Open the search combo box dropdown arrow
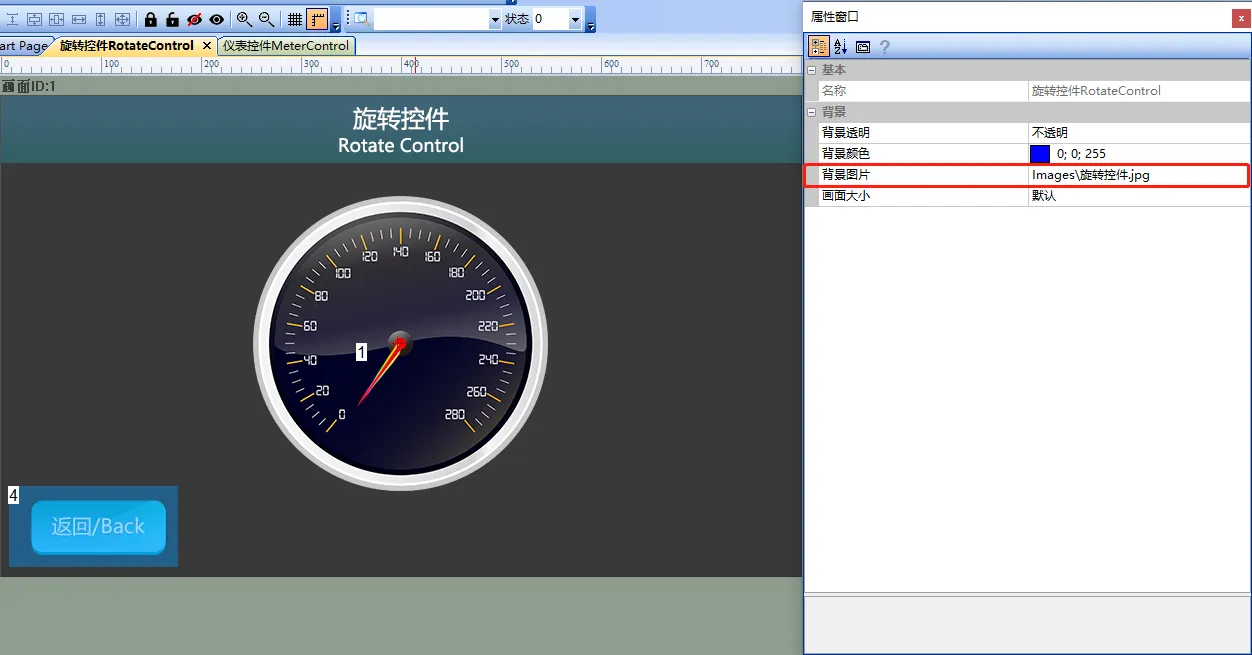The image size is (1252, 655). click(495, 20)
